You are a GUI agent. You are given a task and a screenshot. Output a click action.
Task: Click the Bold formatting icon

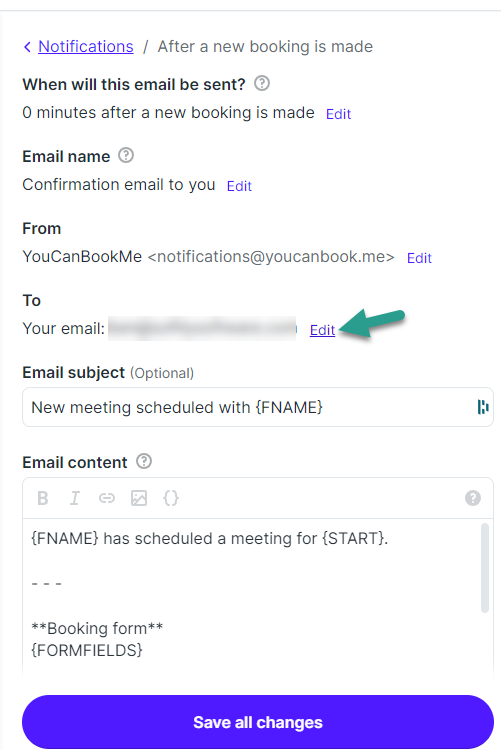(43, 498)
